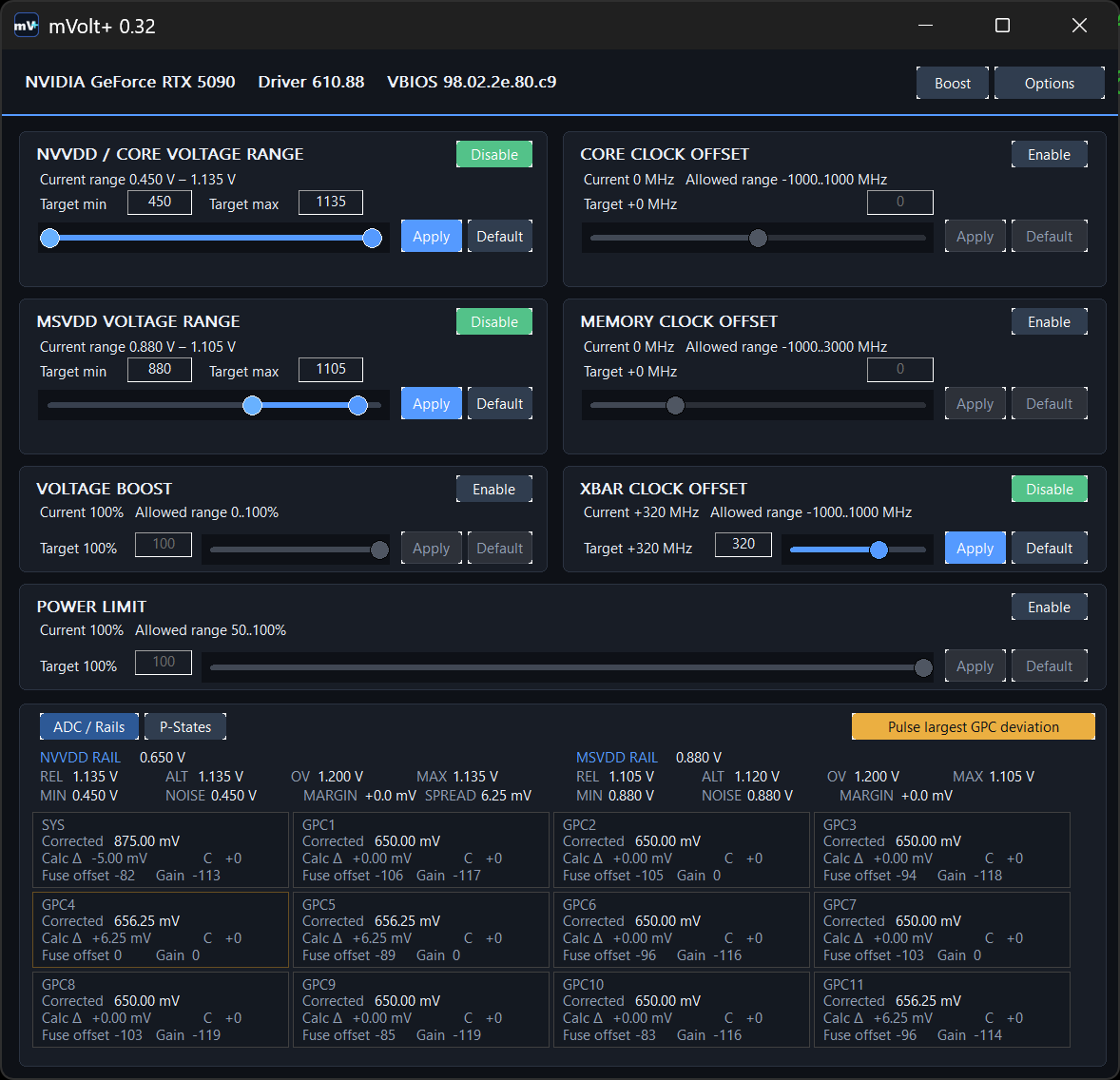Click Power Limit target field showing 100
The width and height of the screenshot is (1120, 1080).
(163, 662)
